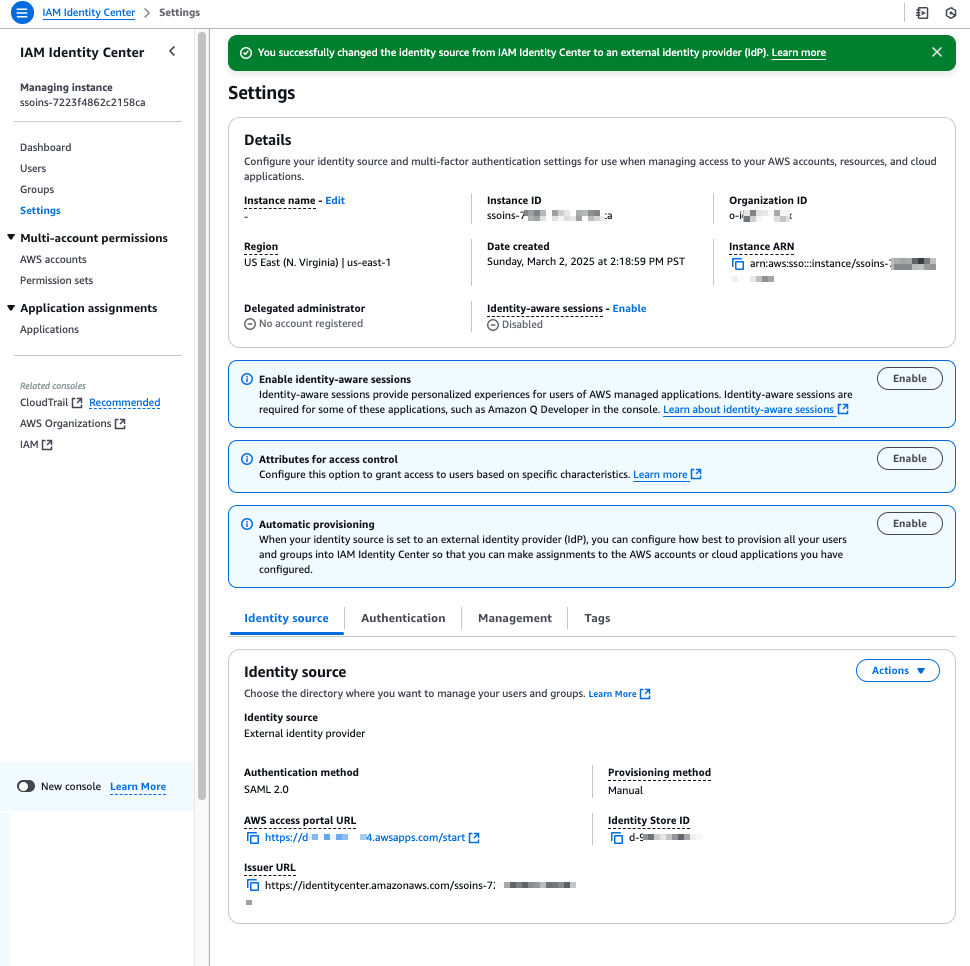Image resolution: width=970 pixels, height=966 pixels.
Task: Switch to the Authentication tab
Action: point(403,617)
